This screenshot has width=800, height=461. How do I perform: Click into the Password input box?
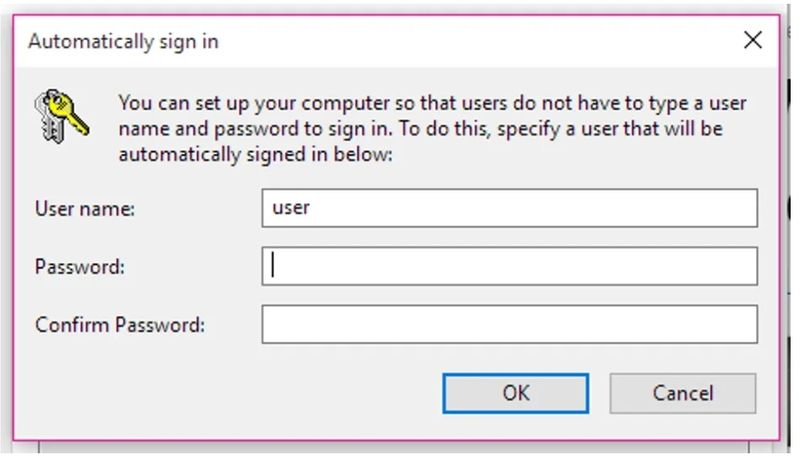pos(509,267)
